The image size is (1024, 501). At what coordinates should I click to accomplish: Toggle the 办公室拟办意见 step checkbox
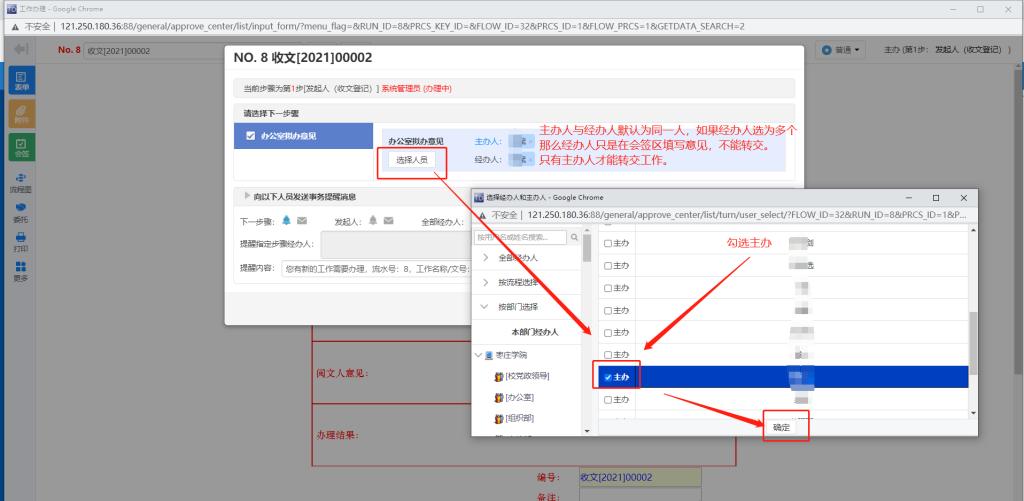(x=250, y=136)
